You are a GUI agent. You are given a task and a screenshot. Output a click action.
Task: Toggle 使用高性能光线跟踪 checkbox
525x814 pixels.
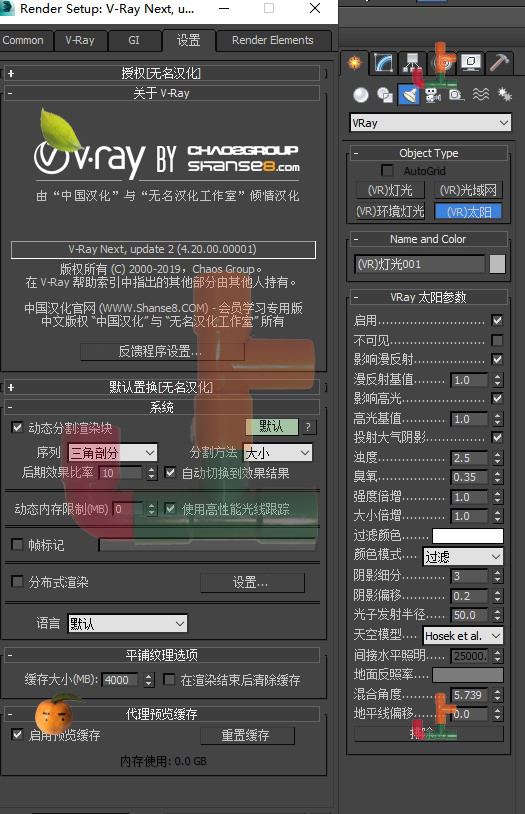coord(170,509)
